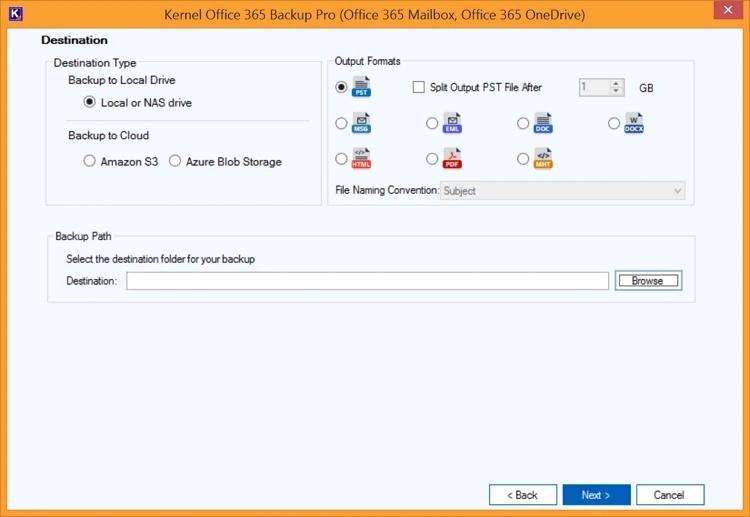
Task: Go back with the < Back button
Action: coord(523,495)
